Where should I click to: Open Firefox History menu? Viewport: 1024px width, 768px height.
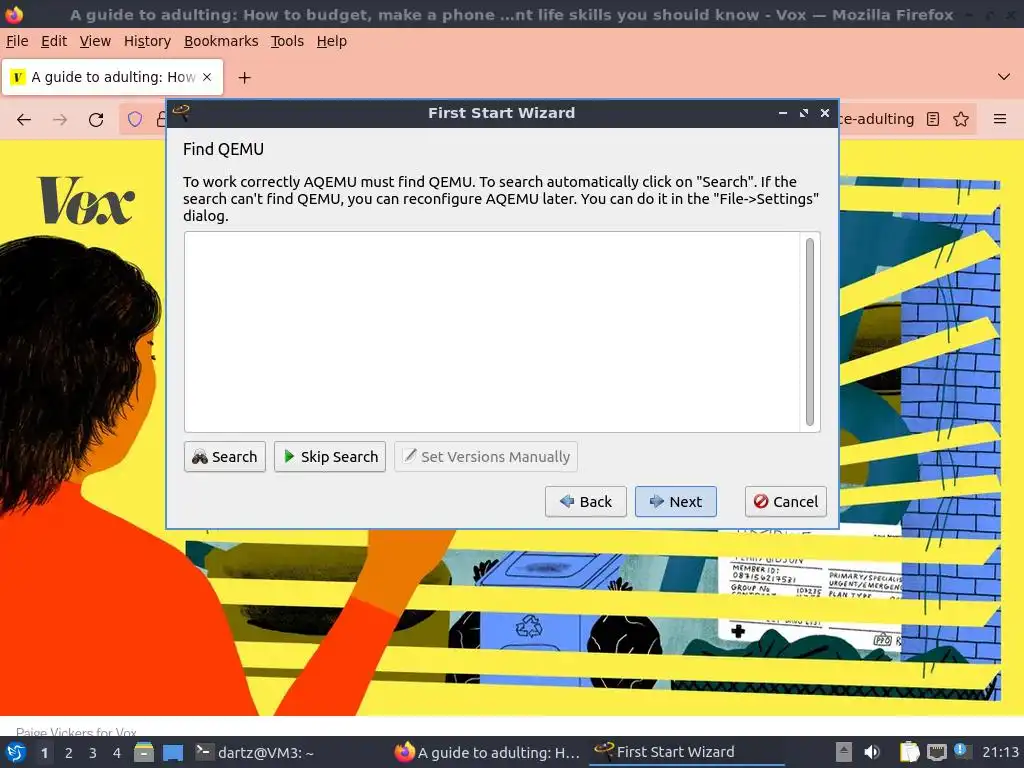[147, 41]
